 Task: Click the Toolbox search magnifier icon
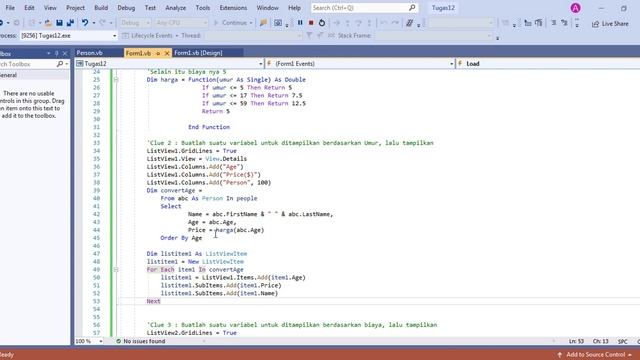pyautogui.click(x=60, y=64)
